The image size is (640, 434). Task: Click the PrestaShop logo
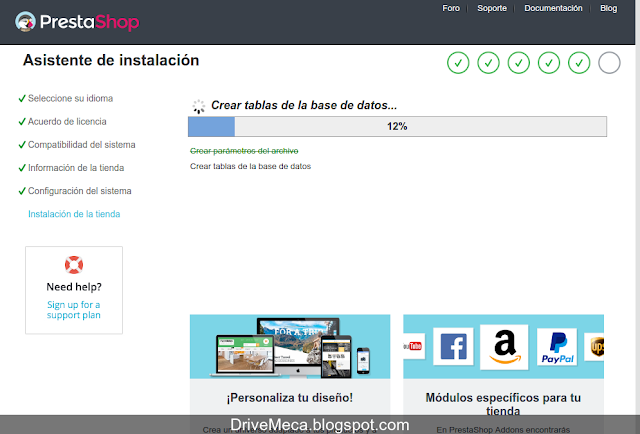(x=77, y=22)
